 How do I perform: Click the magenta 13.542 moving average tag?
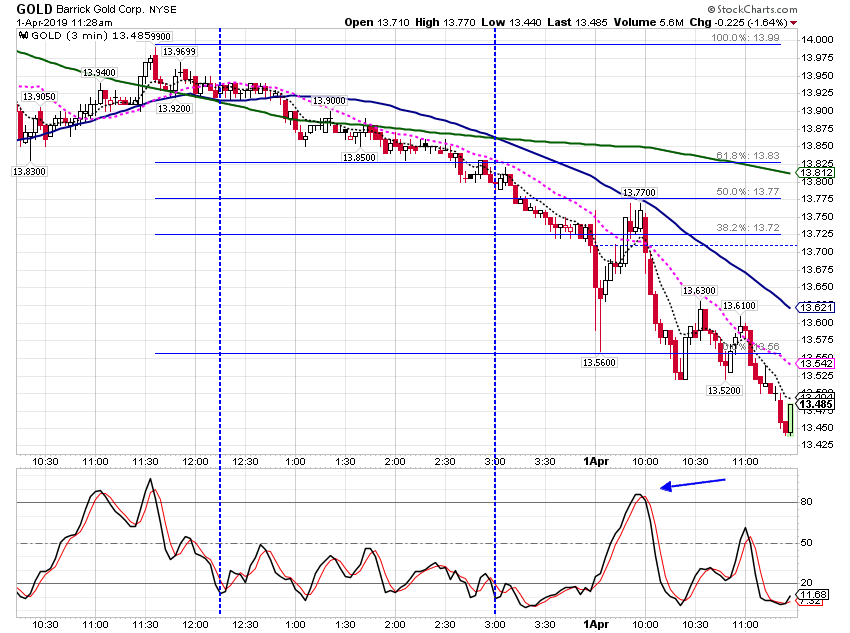pos(815,363)
